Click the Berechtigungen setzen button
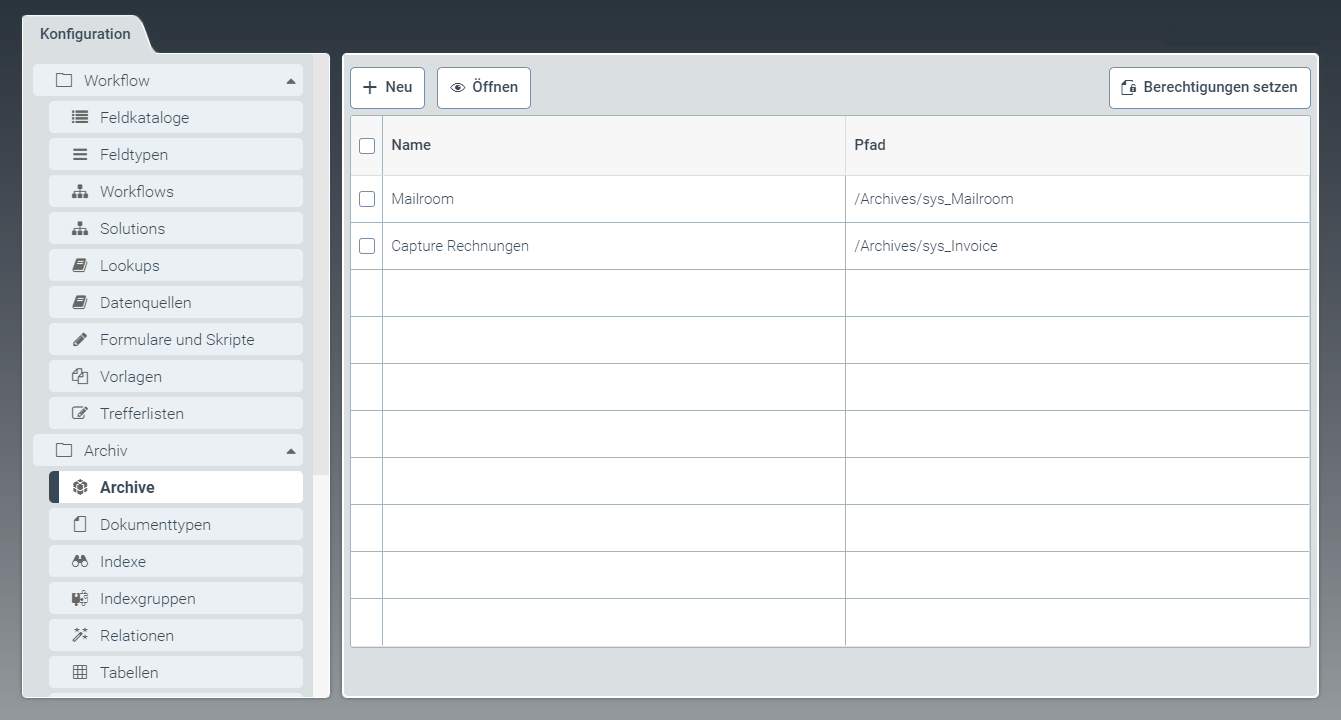Screen dimensions: 1341x720 (1209, 87)
